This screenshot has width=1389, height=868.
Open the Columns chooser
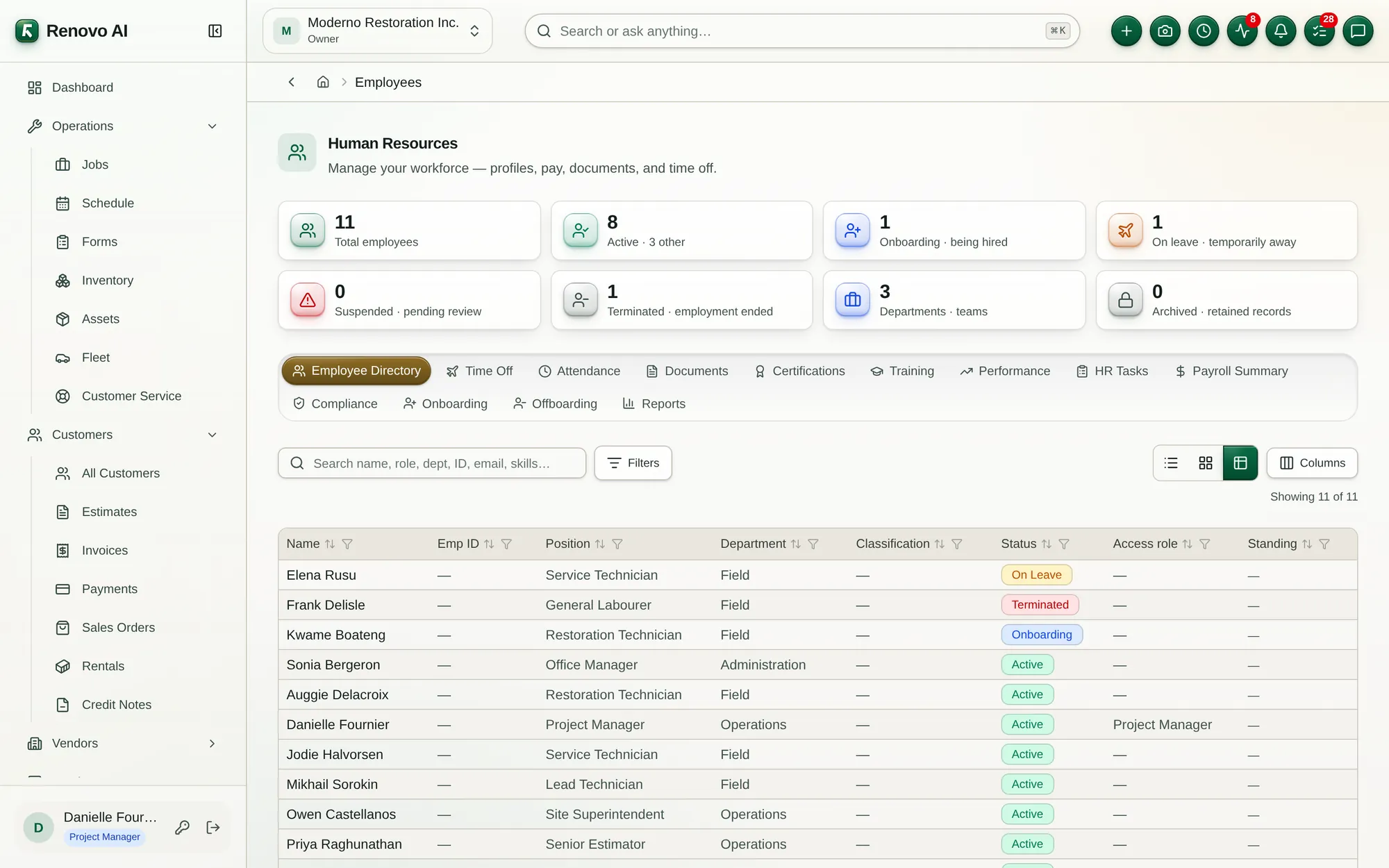click(x=1312, y=463)
